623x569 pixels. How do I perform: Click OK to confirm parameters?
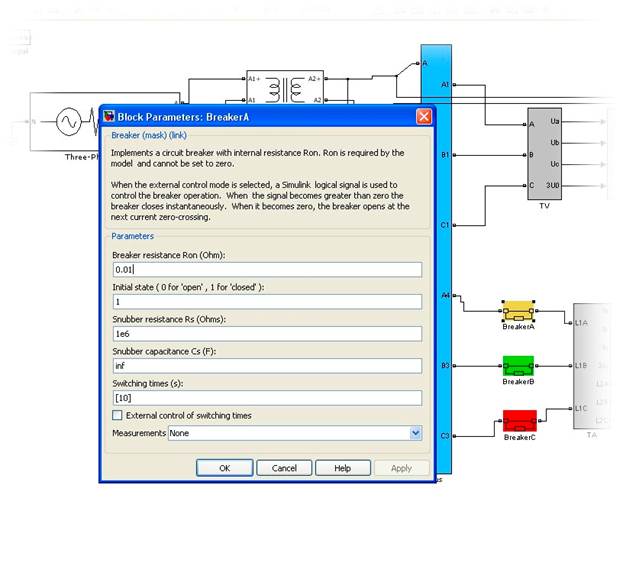pyautogui.click(x=224, y=468)
